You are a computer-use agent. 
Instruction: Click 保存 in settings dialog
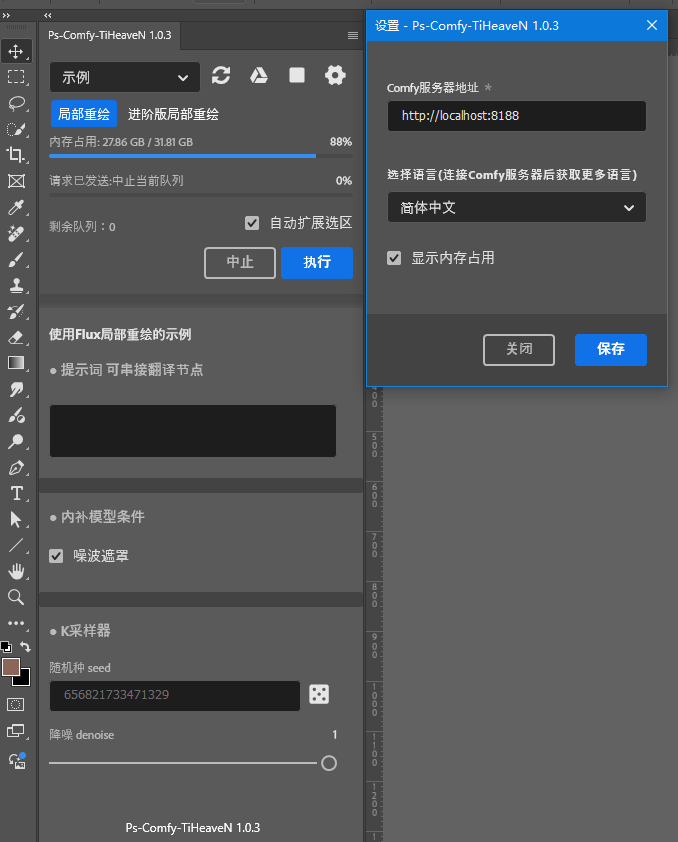coord(611,350)
